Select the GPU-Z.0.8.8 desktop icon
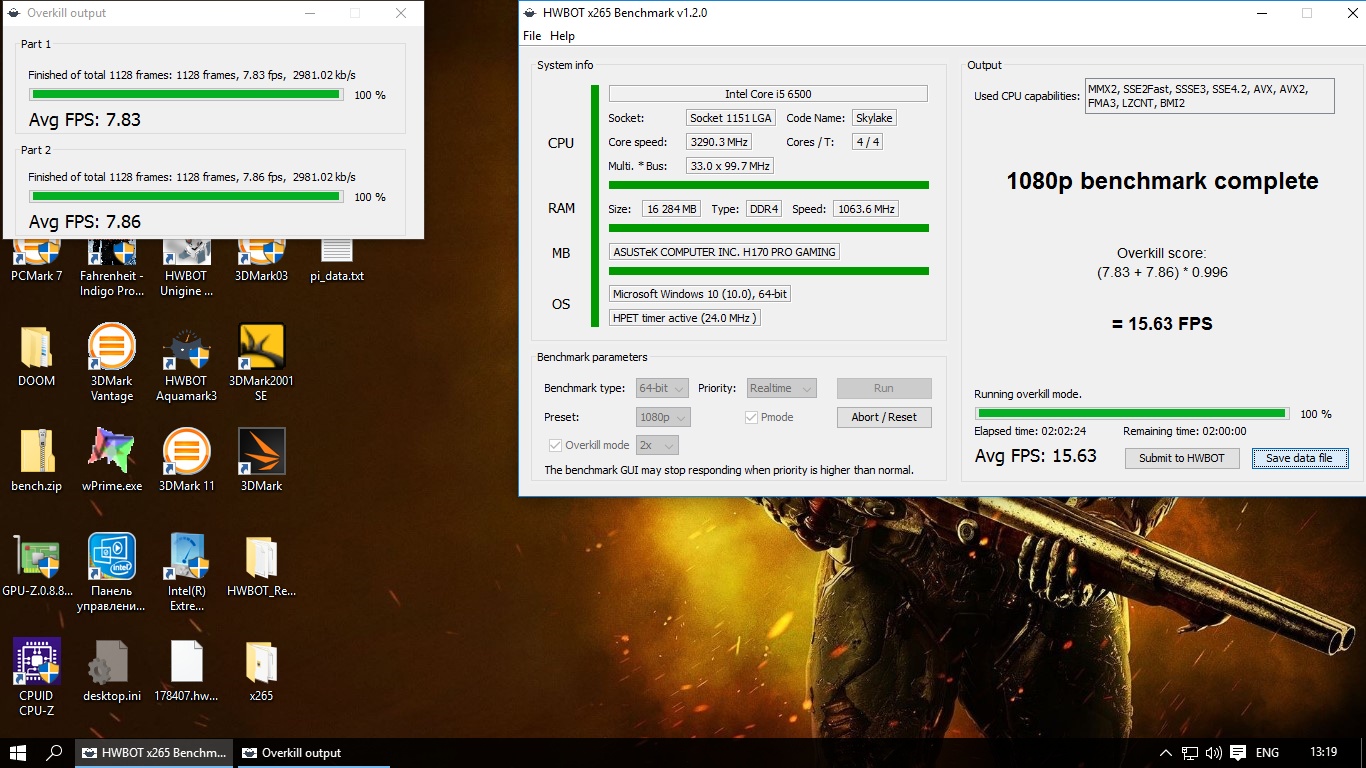This screenshot has height=768, width=1366. tap(37, 566)
